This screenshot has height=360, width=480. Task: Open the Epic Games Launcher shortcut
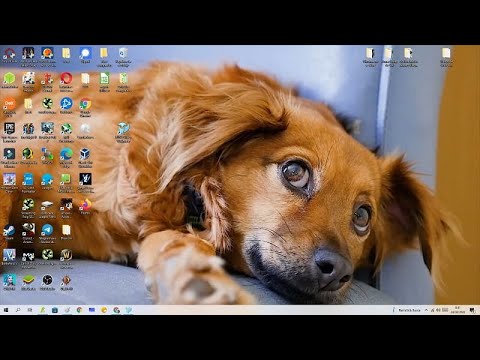pos(9,129)
